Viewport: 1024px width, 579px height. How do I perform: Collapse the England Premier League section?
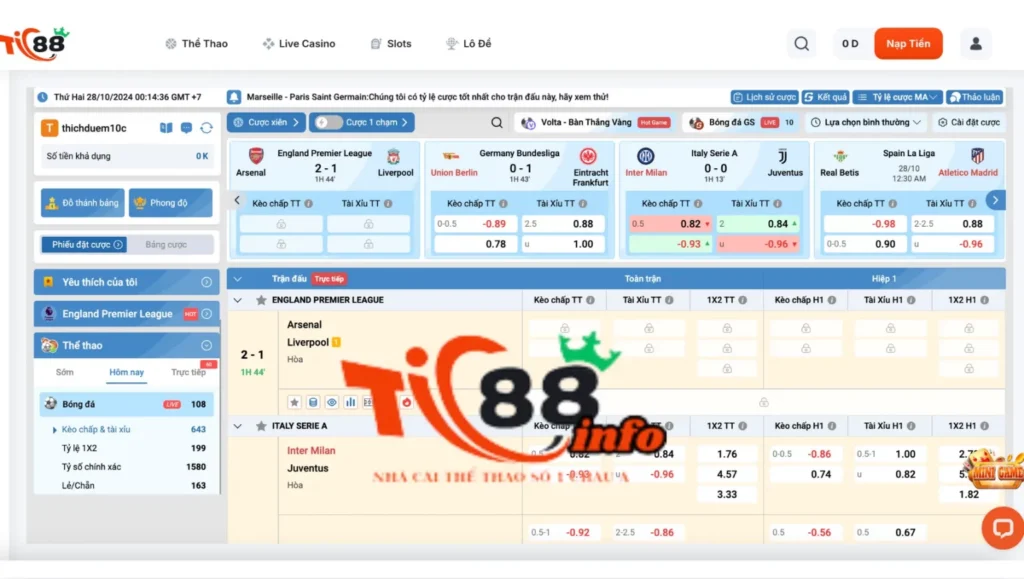point(238,300)
